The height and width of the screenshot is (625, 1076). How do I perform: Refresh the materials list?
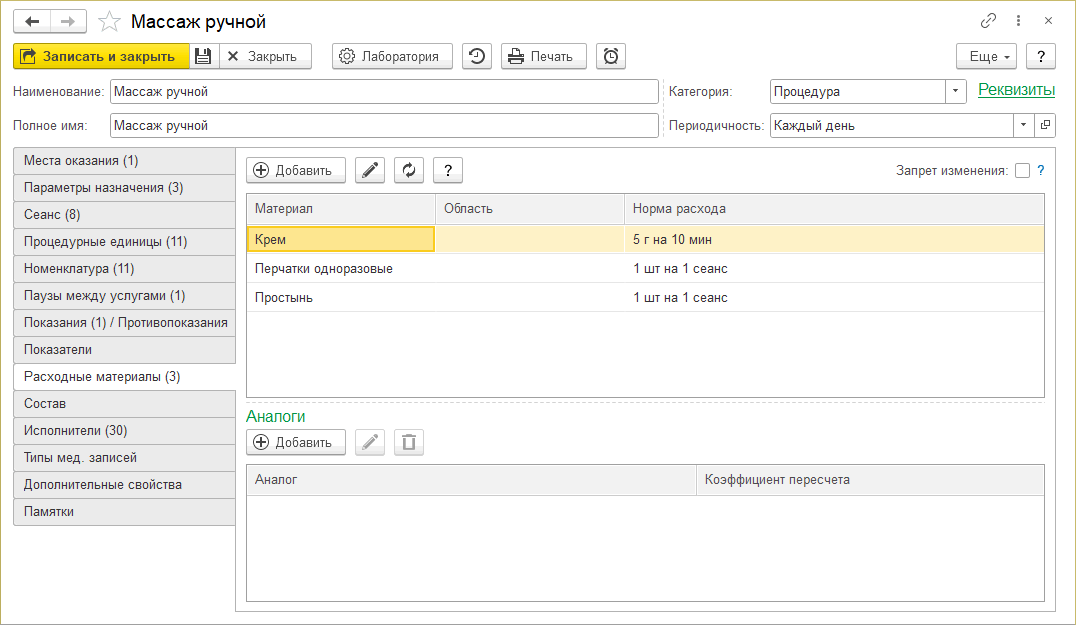pos(409,170)
